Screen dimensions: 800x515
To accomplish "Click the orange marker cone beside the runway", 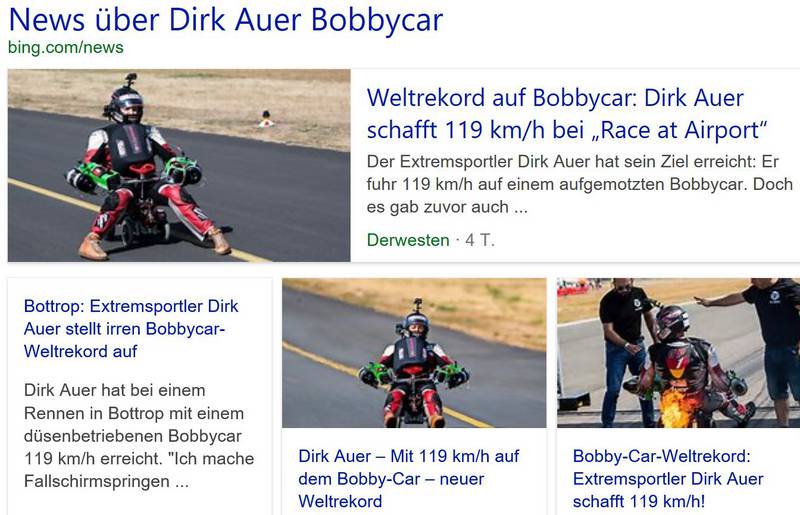I will 266,119.
